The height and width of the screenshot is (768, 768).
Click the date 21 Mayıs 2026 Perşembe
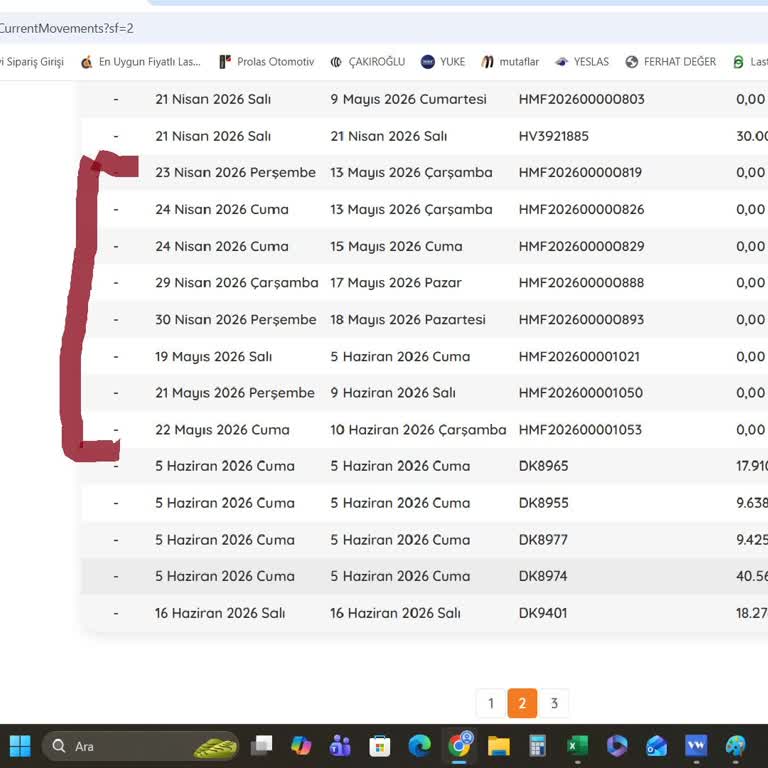235,393
